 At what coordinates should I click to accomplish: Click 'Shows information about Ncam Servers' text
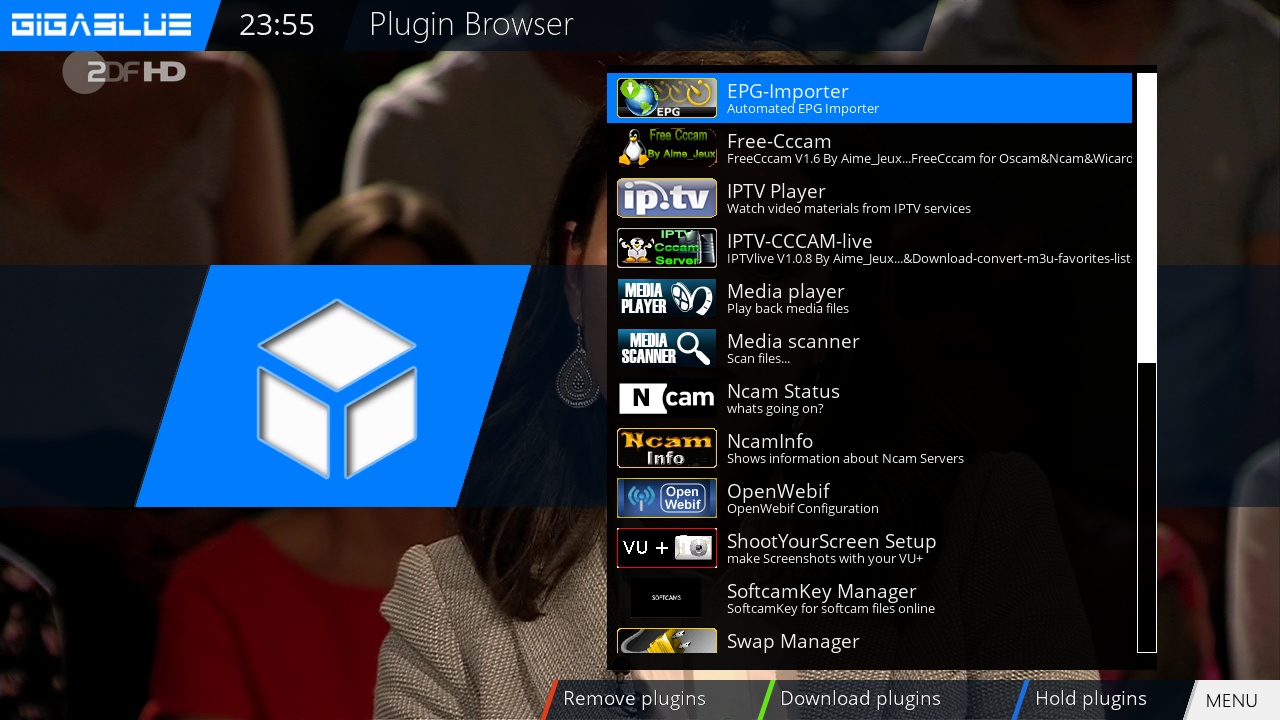[845, 459]
